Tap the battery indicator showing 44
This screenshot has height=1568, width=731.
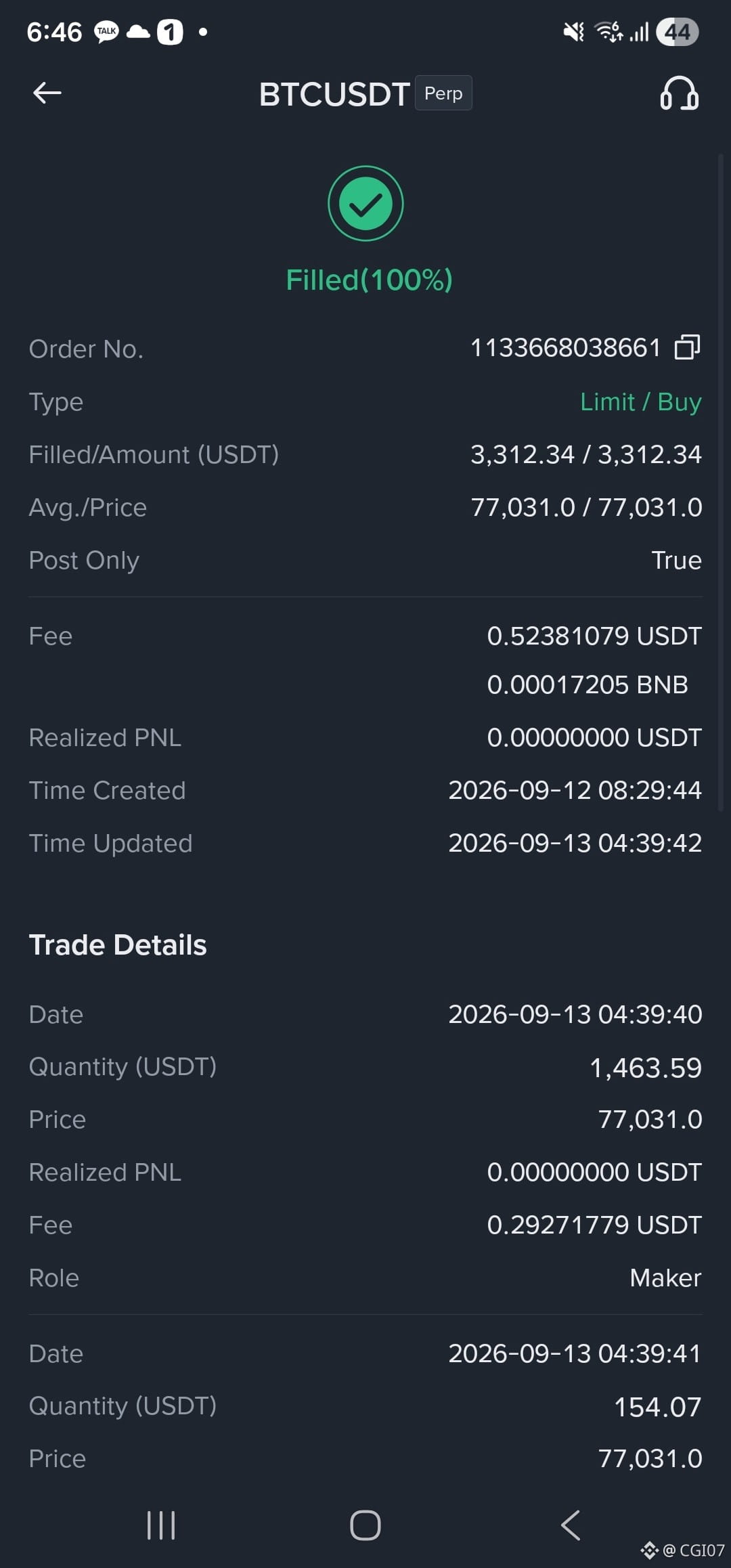click(678, 32)
